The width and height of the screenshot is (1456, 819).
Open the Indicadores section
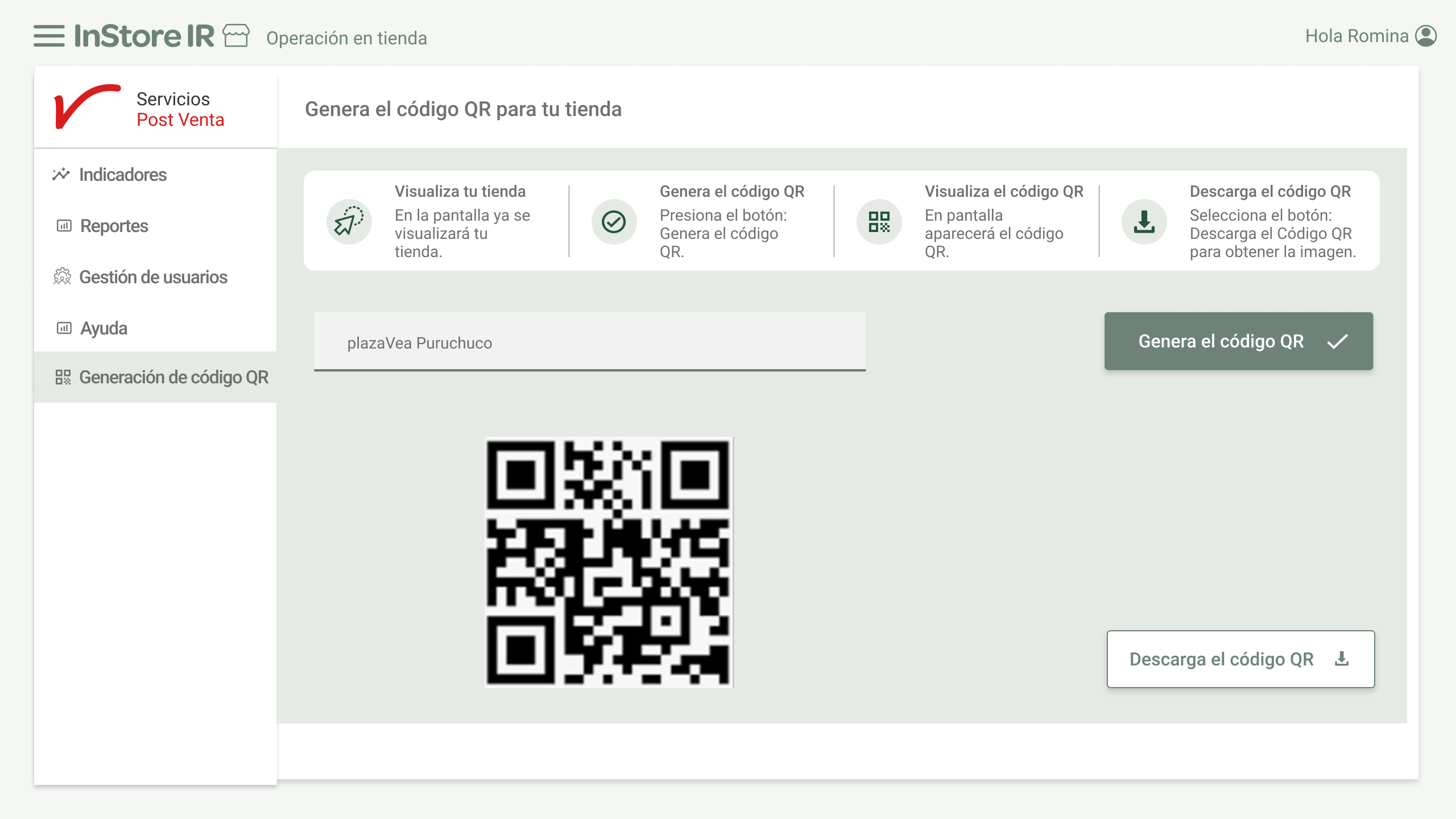pos(123,175)
